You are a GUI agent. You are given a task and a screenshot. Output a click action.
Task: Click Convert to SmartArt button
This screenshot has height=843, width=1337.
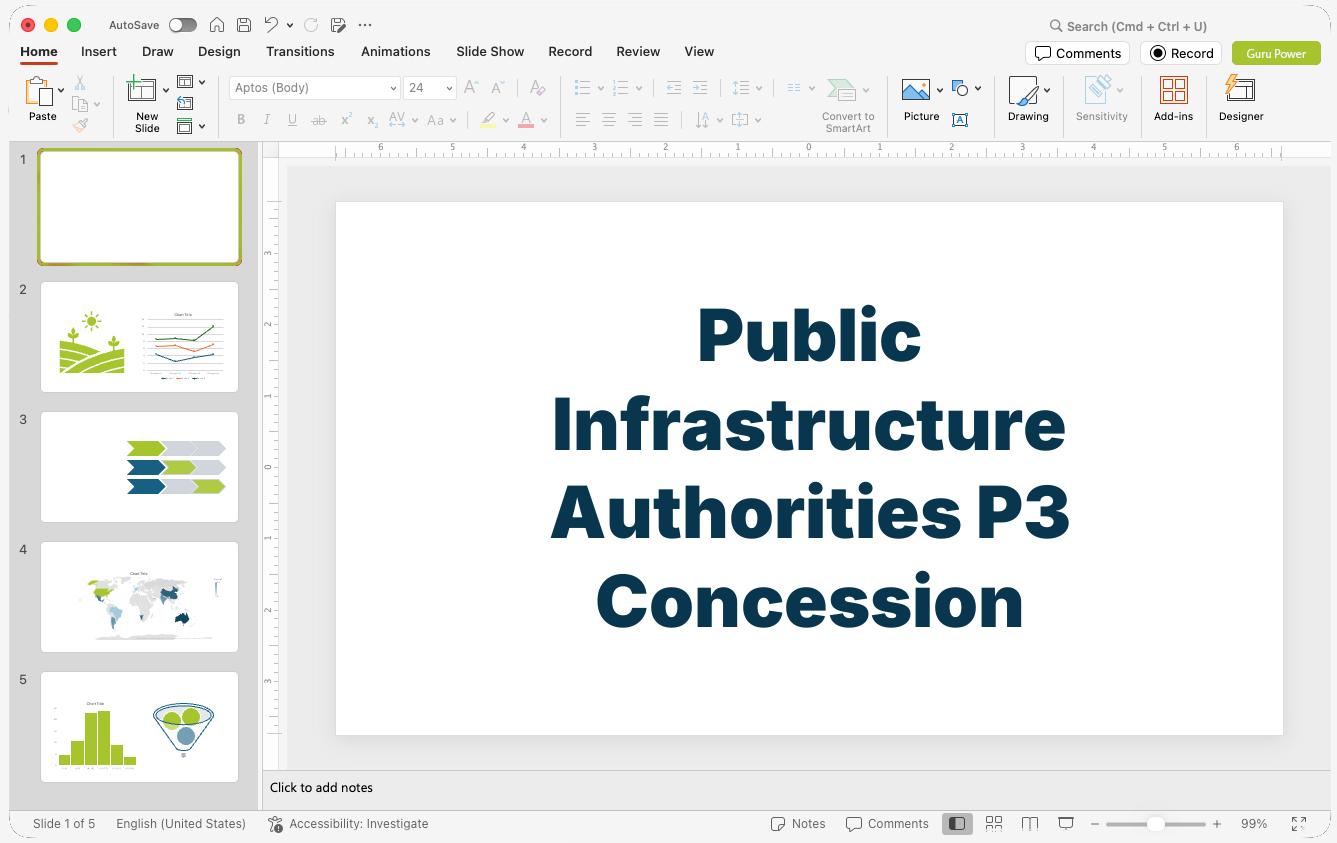click(x=848, y=105)
